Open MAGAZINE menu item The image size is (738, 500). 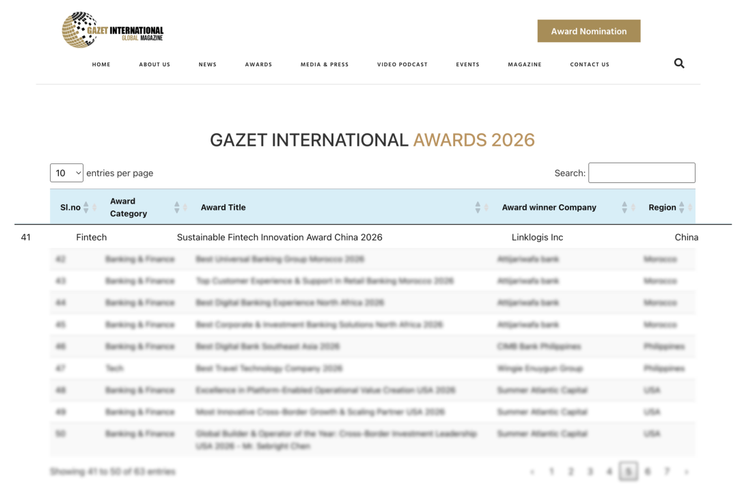pos(525,65)
